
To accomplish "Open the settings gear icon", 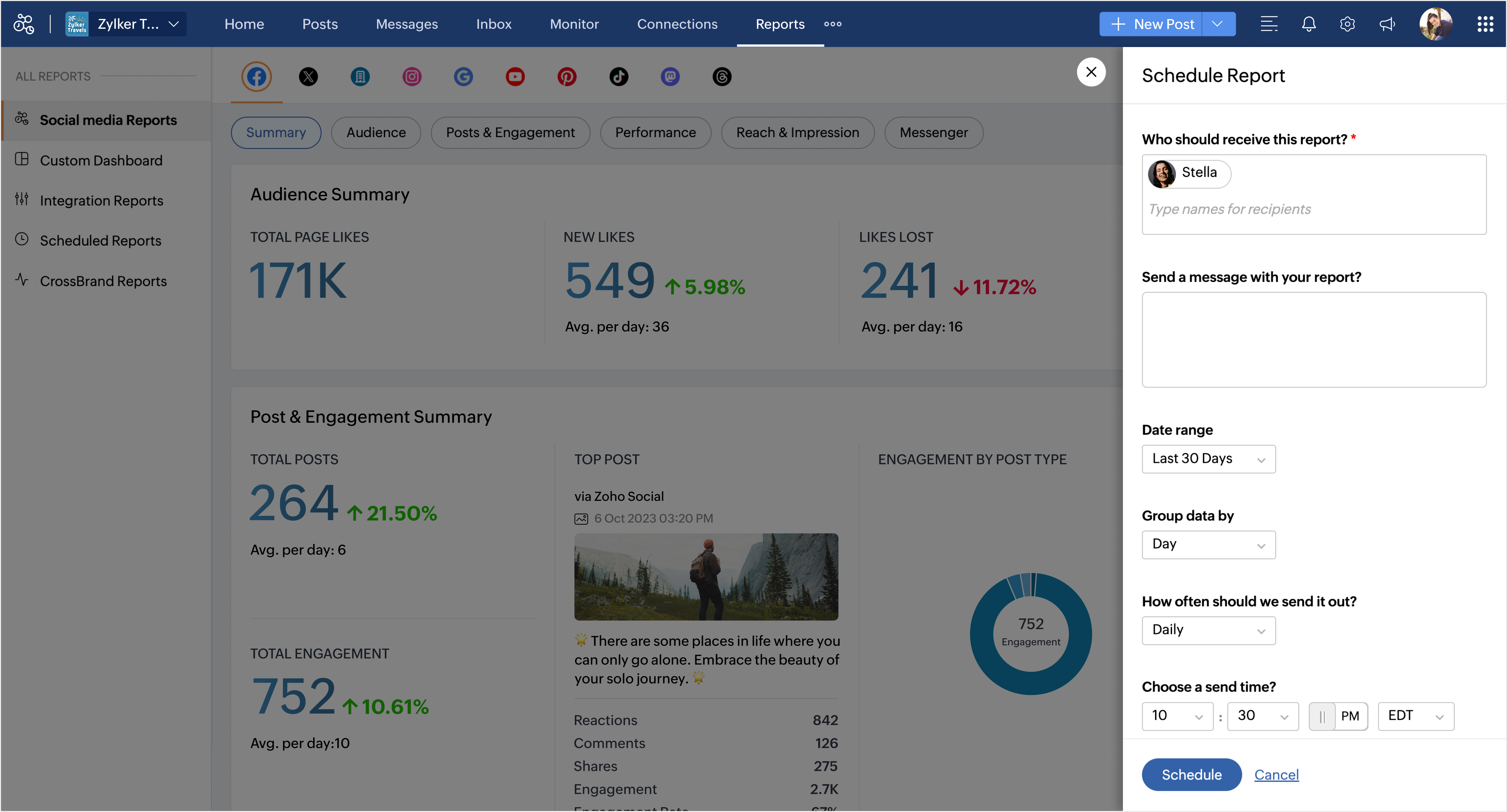I will pos(1347,24).
